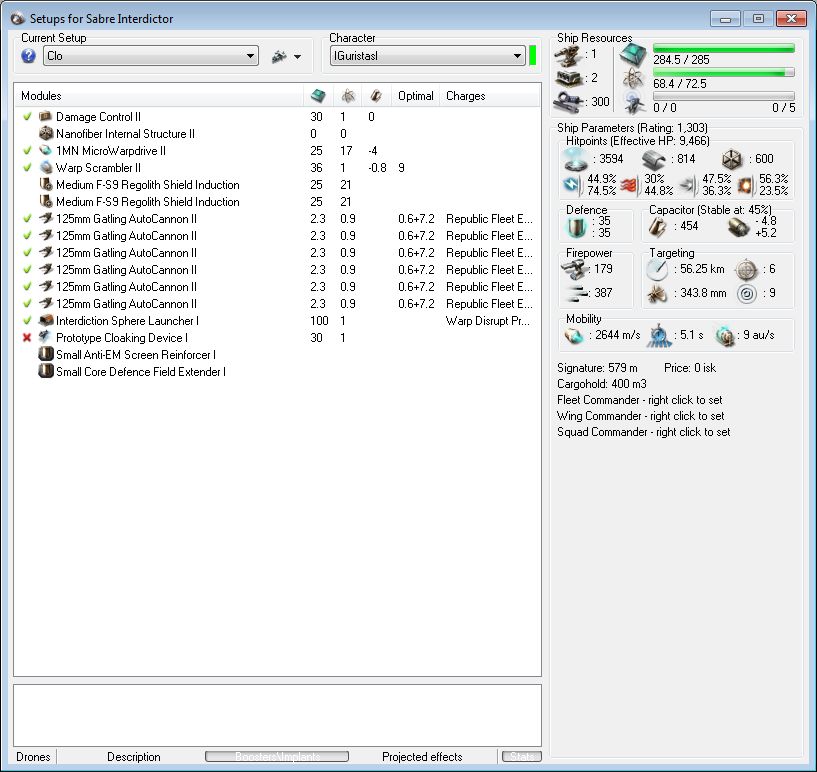Click the CPU usage progress bar
Screen dimensions: 817x772
coord(724,48)
